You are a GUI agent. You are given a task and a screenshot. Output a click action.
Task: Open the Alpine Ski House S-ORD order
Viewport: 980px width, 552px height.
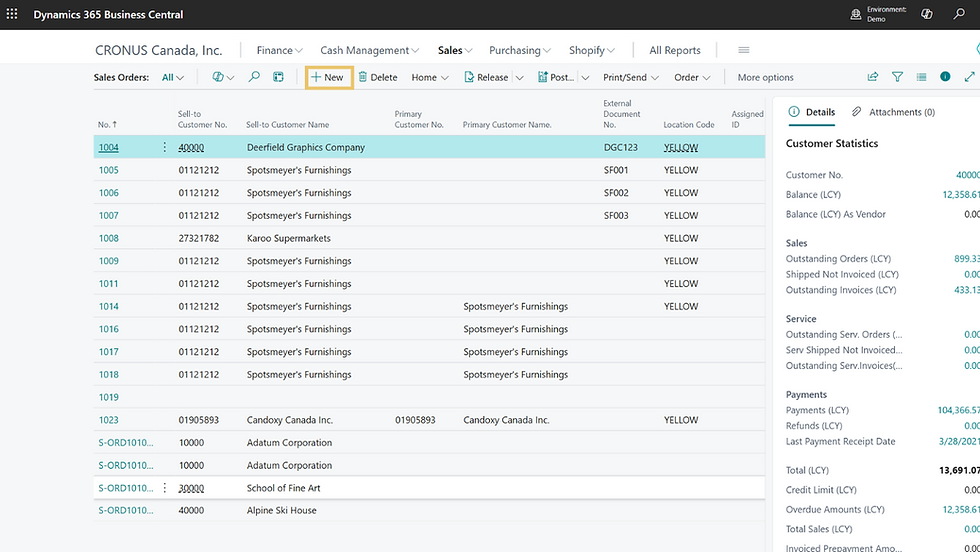(x=126, y=510)
